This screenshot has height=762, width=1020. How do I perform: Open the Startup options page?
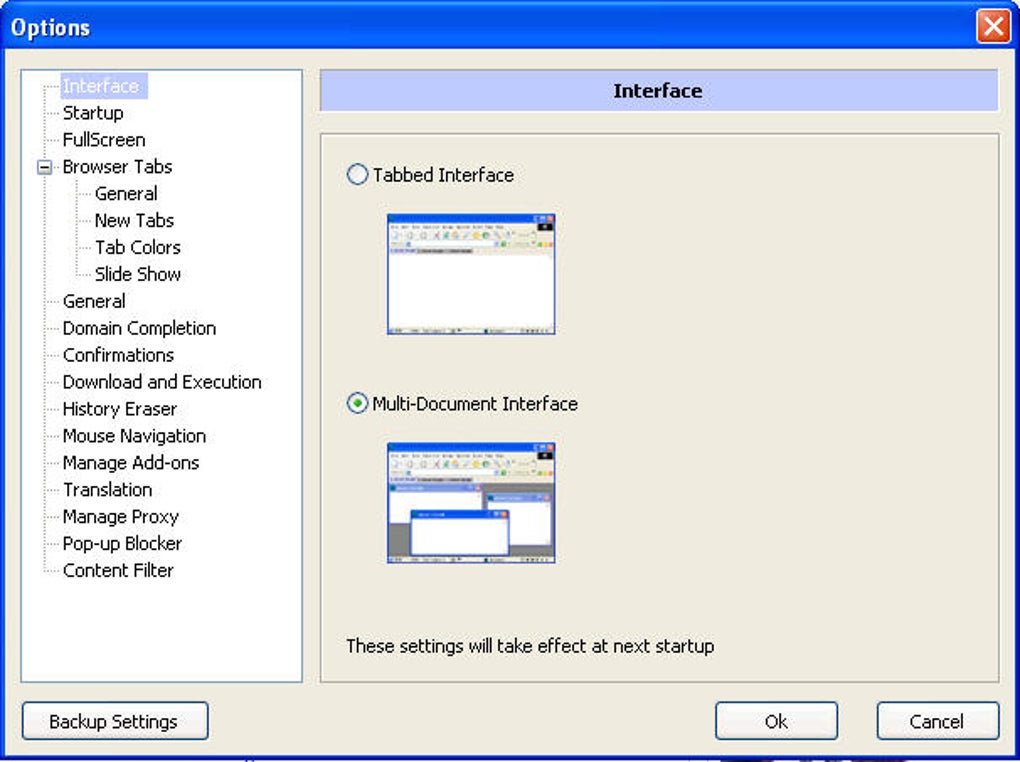(x=93, y=113)
